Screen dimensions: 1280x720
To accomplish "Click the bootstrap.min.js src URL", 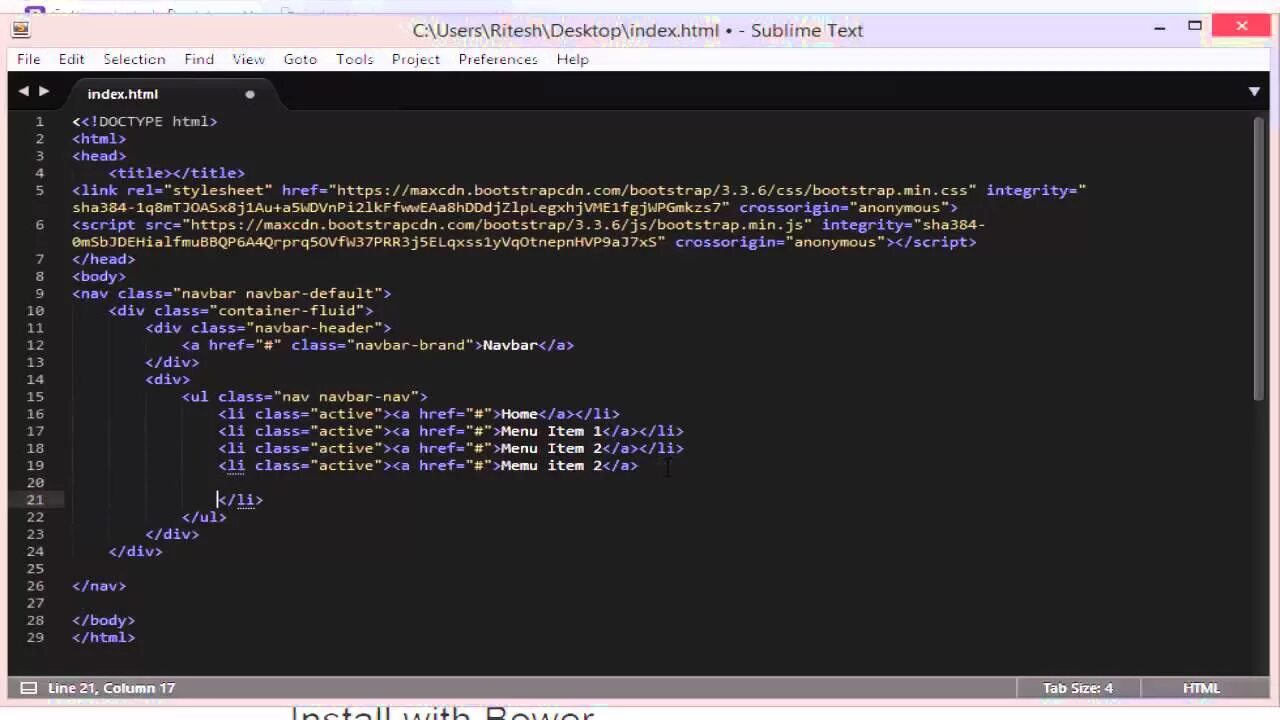I will tap(497, 225).
